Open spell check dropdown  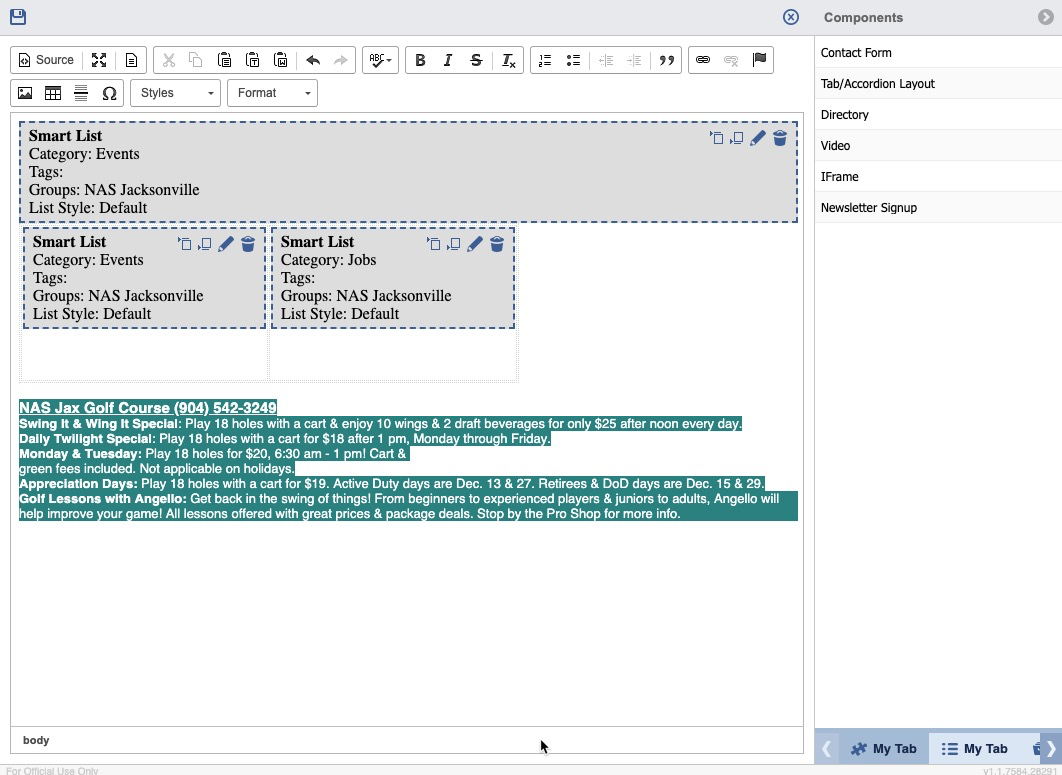click(x=380, y=60)
